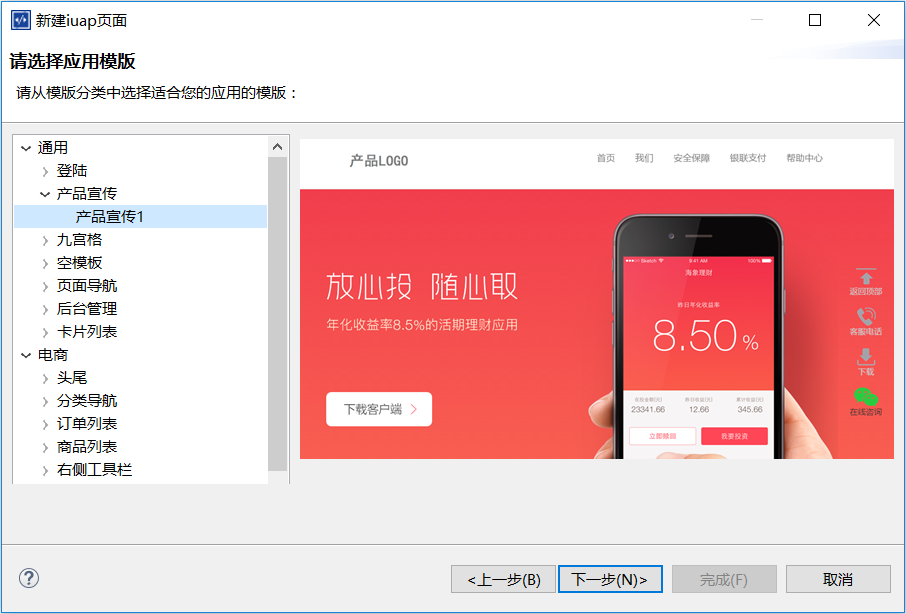Select 右侧工具栏 in the template tree
This screenshot has height=614, width=906.
coord(94,470)
